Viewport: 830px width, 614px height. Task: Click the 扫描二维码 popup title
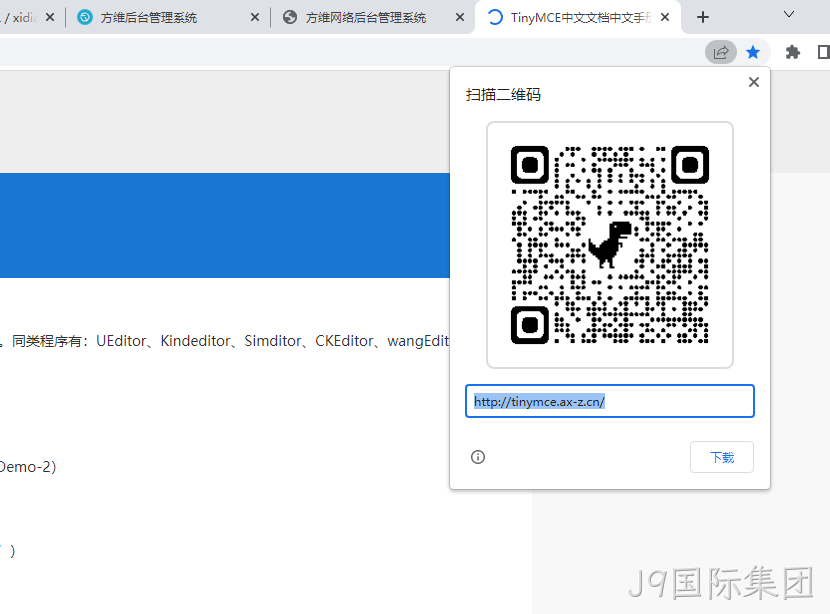(503, 95)
